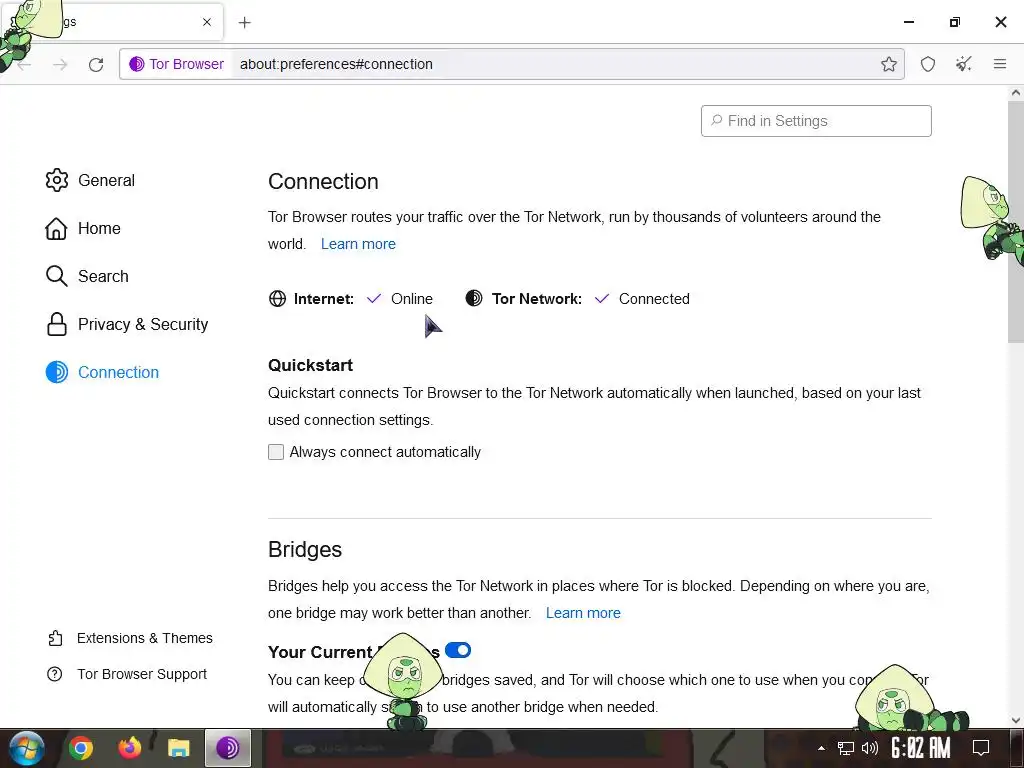The image size is (1024, 768).
Task: Click the Privacy & Security lock icon
Action: pos(57,324)
